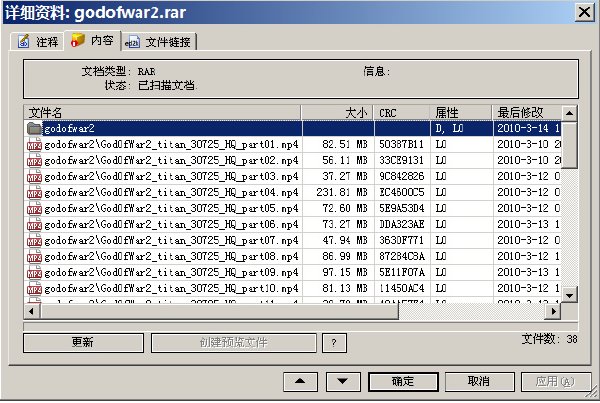The height and width of the screenshot is (403, 600).
Task: Click MP4 icon of part03.mp4 row
Action: [x=34, y=177]
